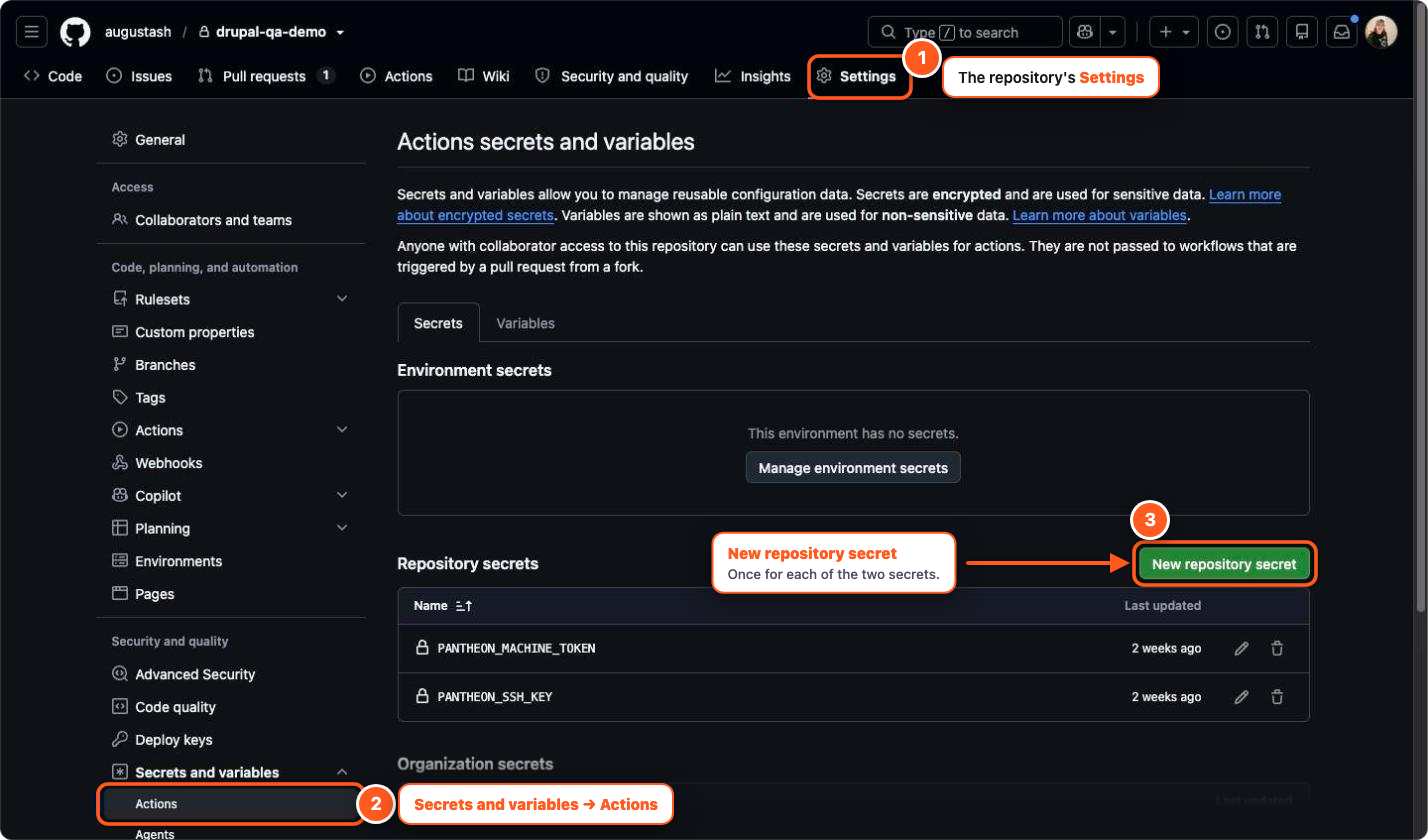Open the Copilot dropdown arrow
The width and height of the screenshot is (1428, 840).
coord(1114,32)
